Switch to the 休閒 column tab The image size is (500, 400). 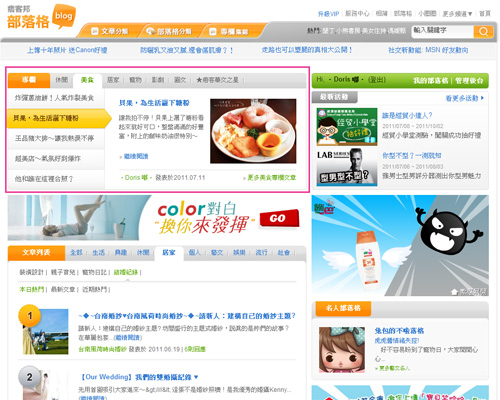point(61,80)
